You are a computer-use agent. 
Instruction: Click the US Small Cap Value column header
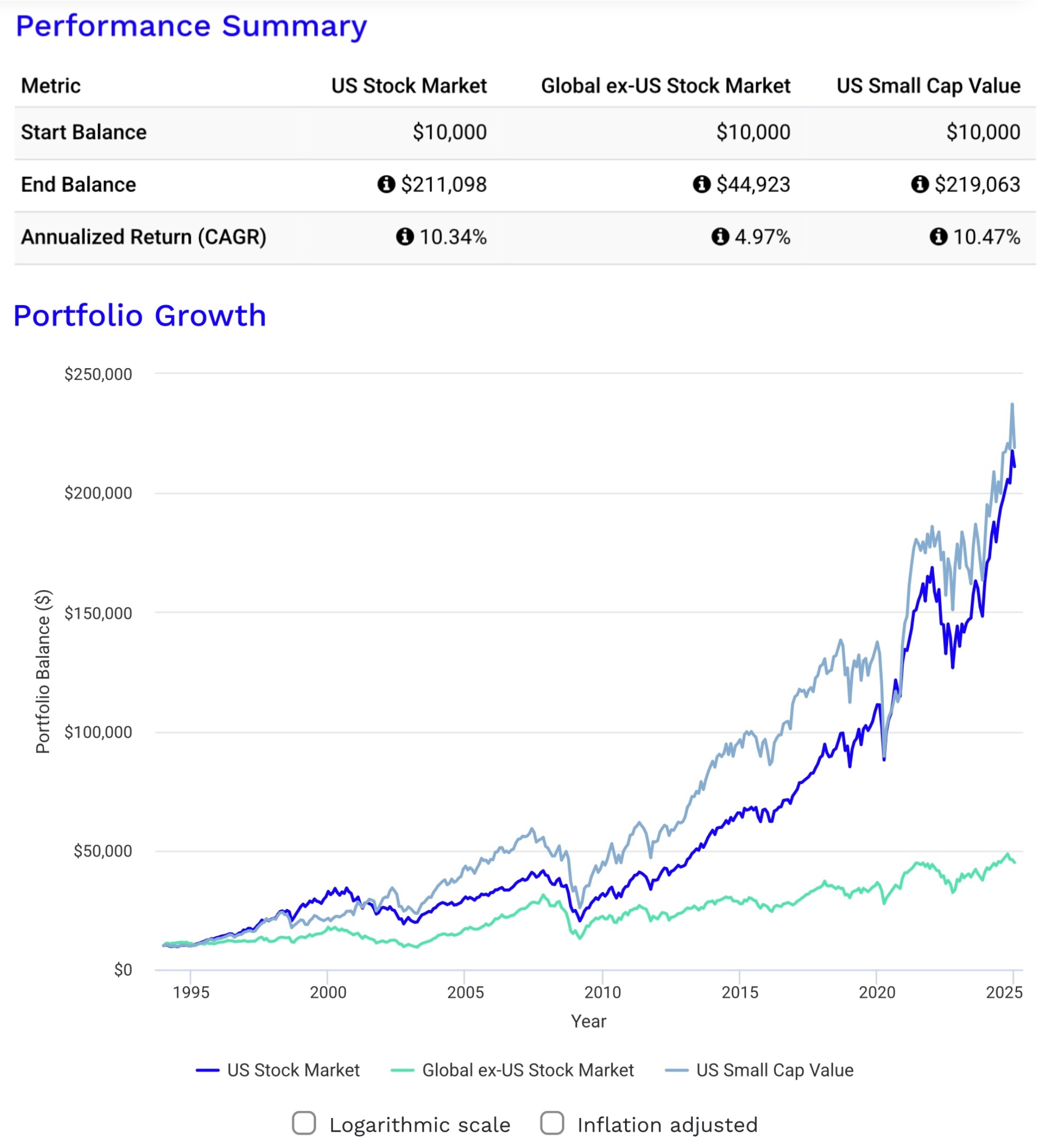928,86
